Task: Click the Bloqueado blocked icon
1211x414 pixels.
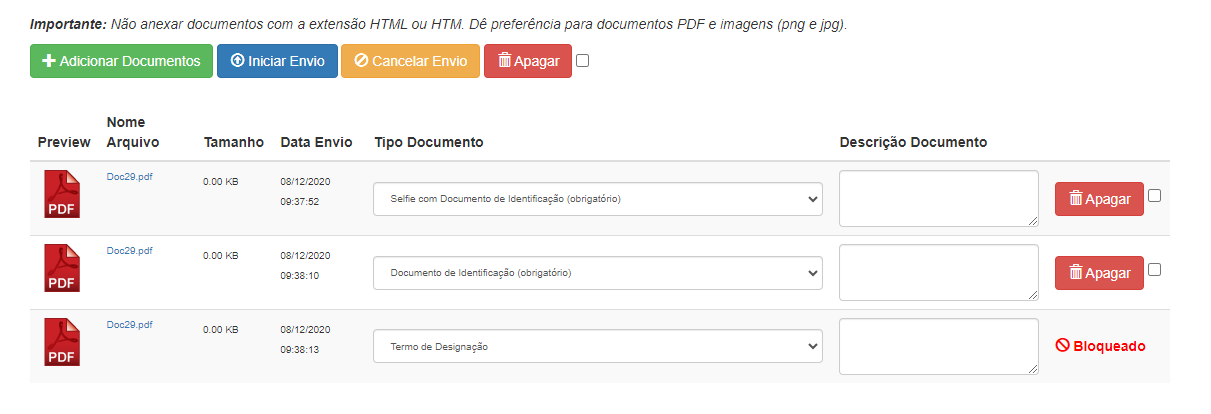Action: point(1063,346)
